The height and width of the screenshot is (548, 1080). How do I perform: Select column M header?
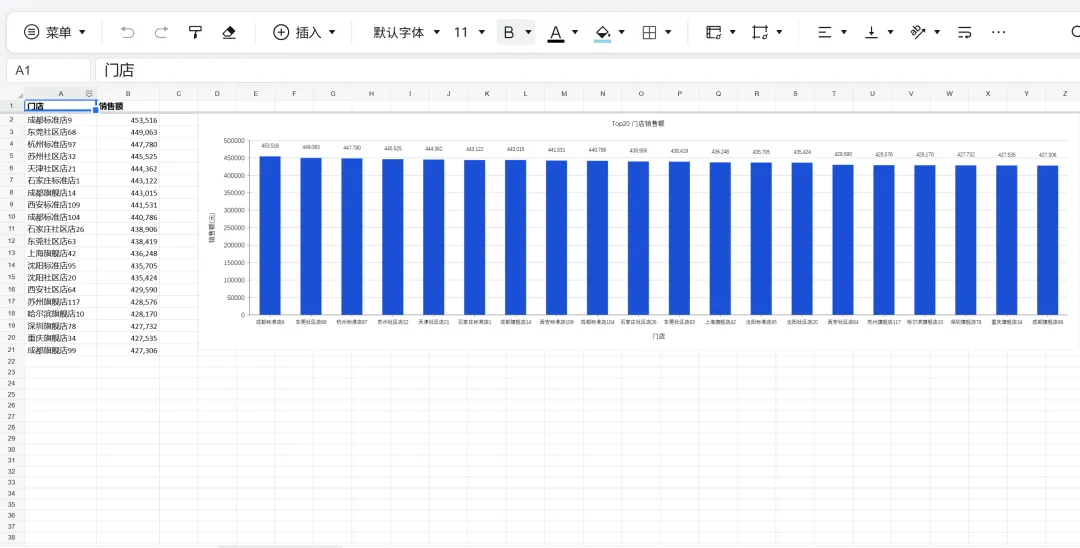point(564,94)
